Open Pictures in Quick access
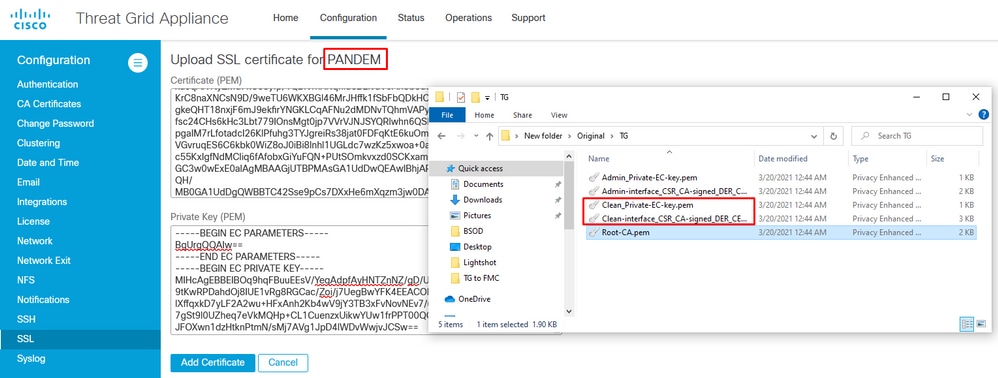998x378 pixels. click(477, 215)
